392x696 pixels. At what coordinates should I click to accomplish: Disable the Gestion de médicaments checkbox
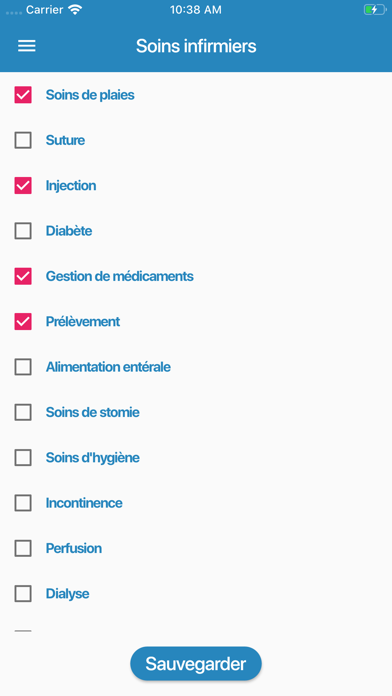click(x=23, y=276)
